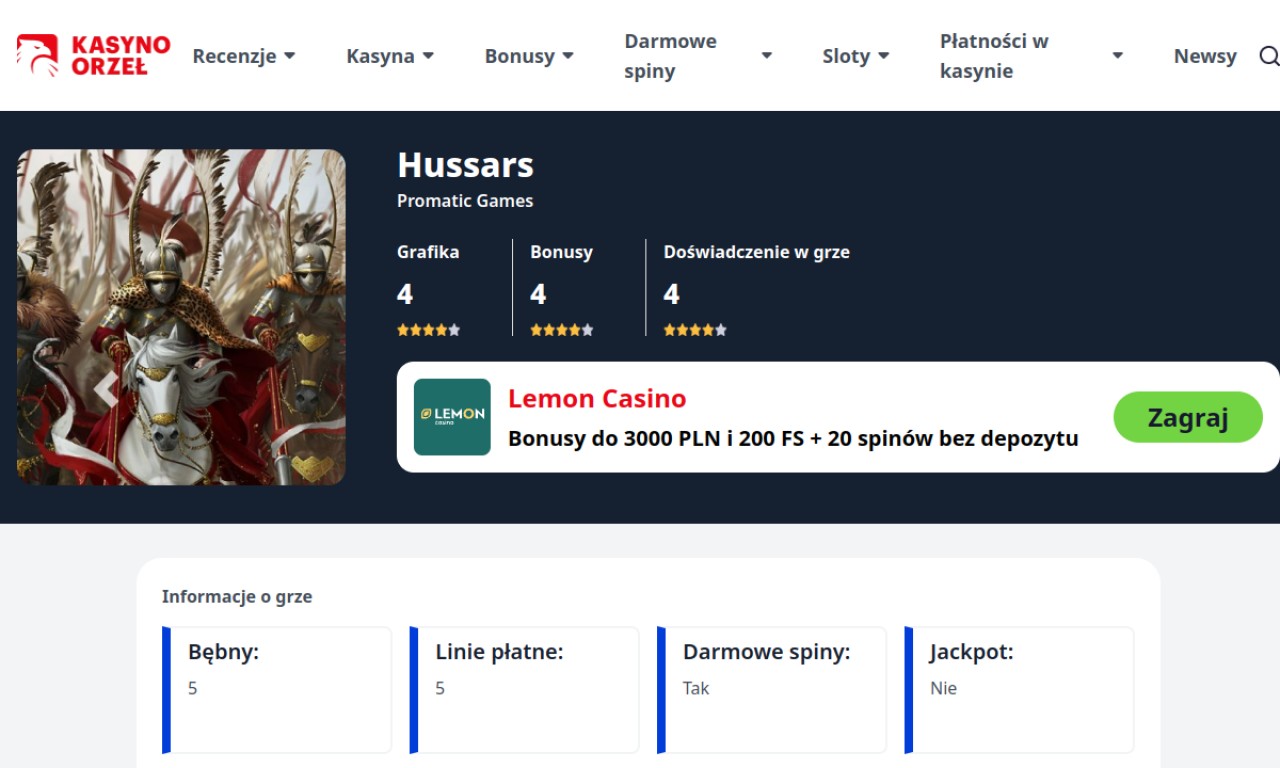This screenshot has height=768, width=1280.
Task: Expand the Płatności w kasynie dropdown arrow
Action: pos(1118,56)
